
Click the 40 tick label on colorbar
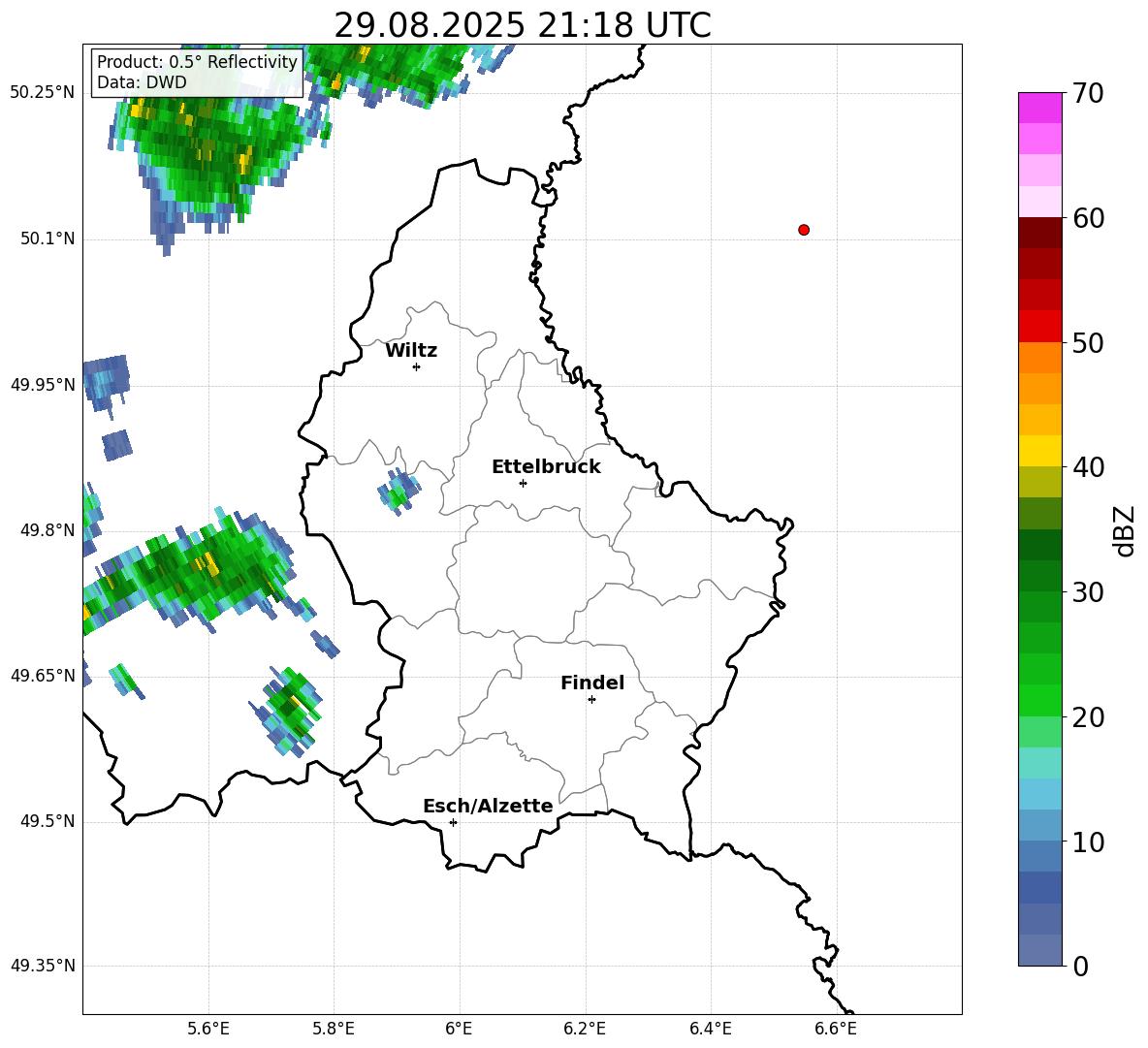[x=1088, y=467]
